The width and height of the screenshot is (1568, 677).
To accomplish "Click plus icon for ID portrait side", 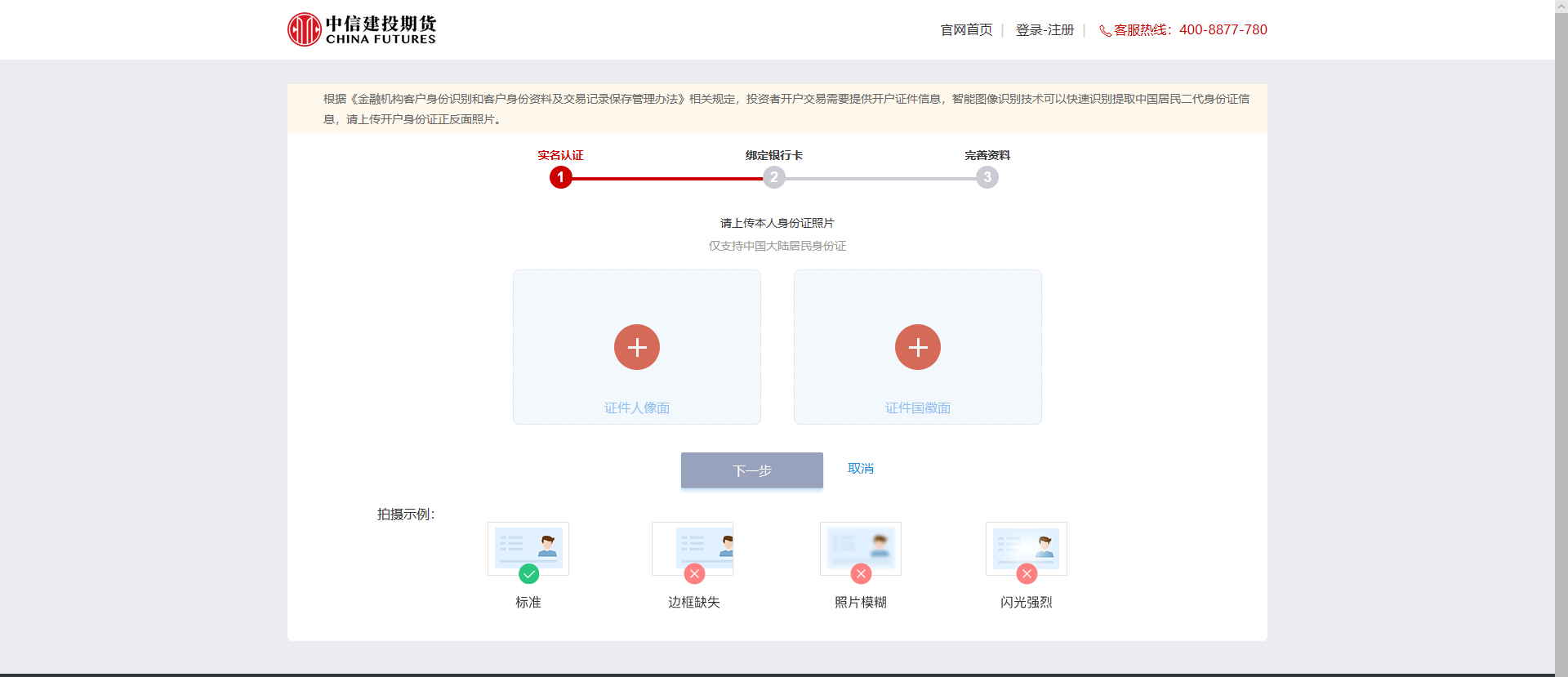I will point(637,347).
